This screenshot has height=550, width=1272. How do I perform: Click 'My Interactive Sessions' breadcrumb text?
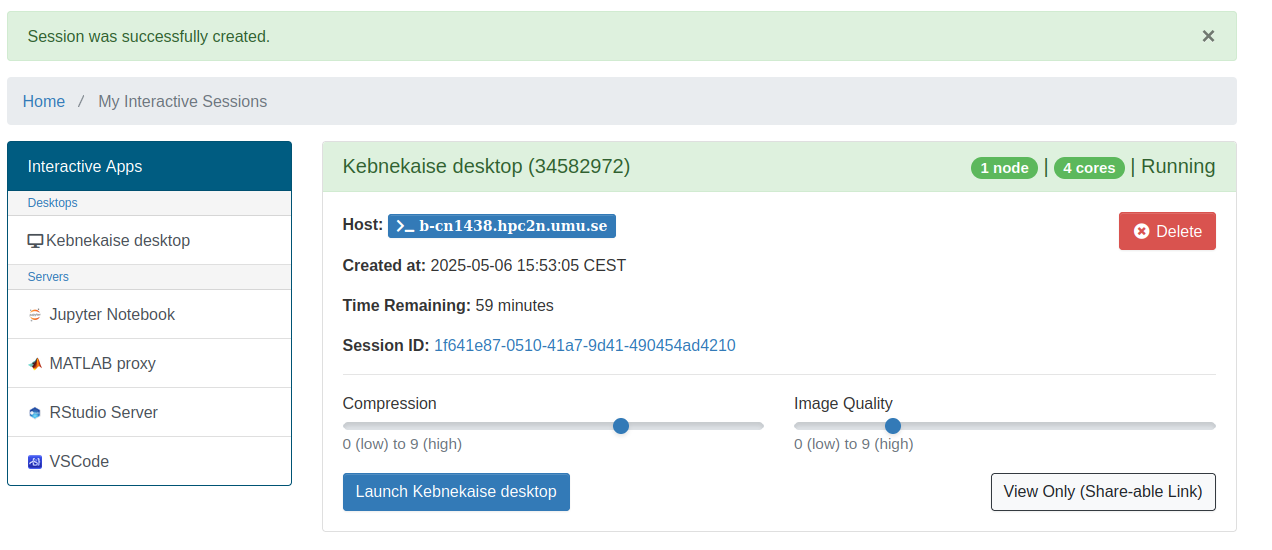pos(183,101)
